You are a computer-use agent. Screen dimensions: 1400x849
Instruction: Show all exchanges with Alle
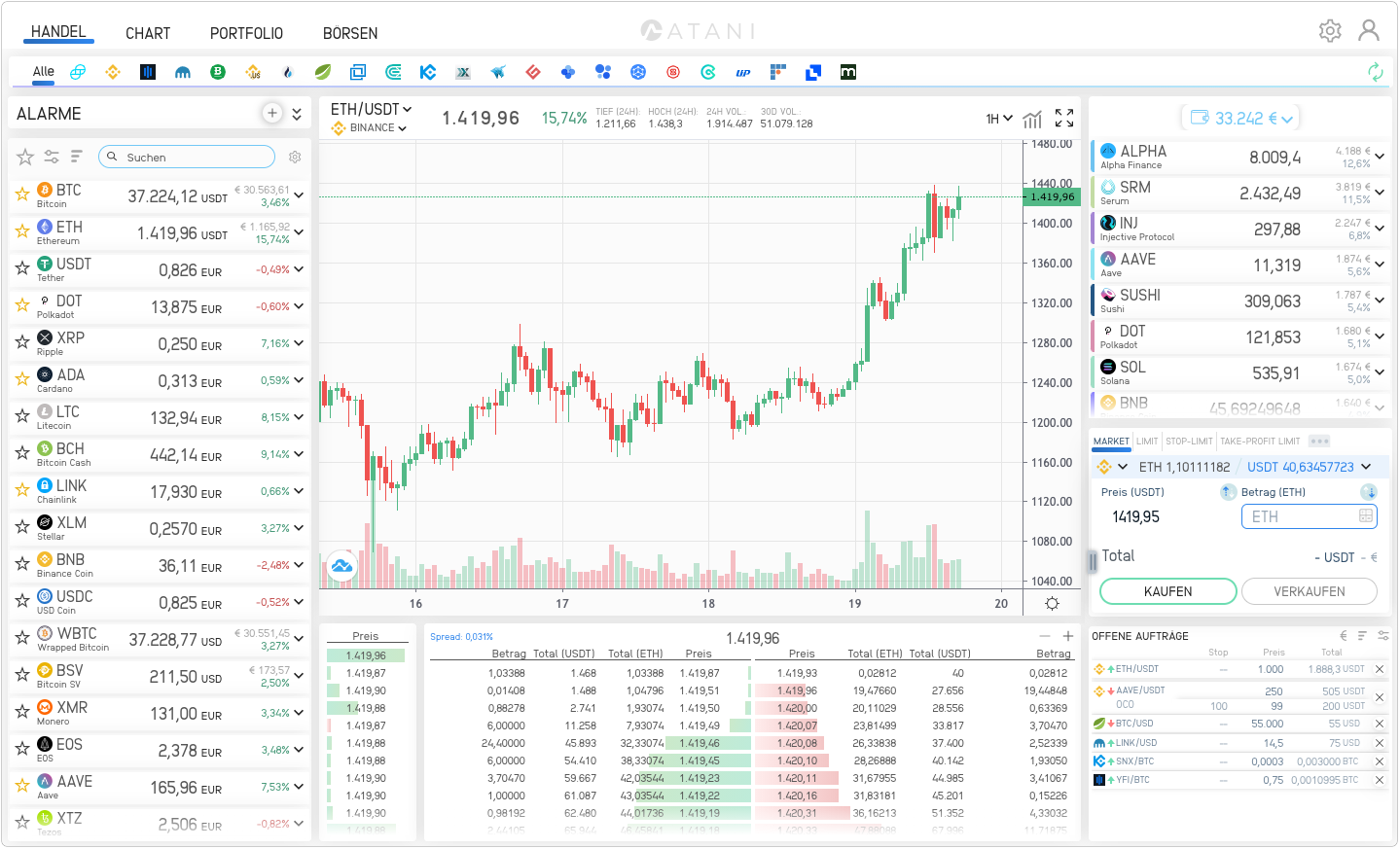click(x=44, y=71)
